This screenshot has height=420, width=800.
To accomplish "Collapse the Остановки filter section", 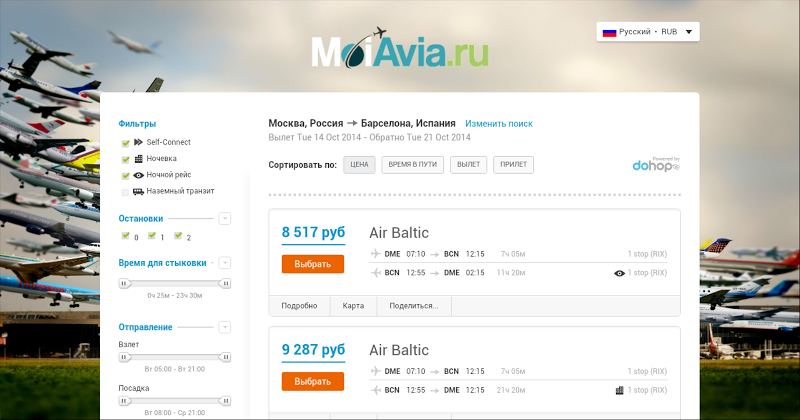I will tap(225, 218).
